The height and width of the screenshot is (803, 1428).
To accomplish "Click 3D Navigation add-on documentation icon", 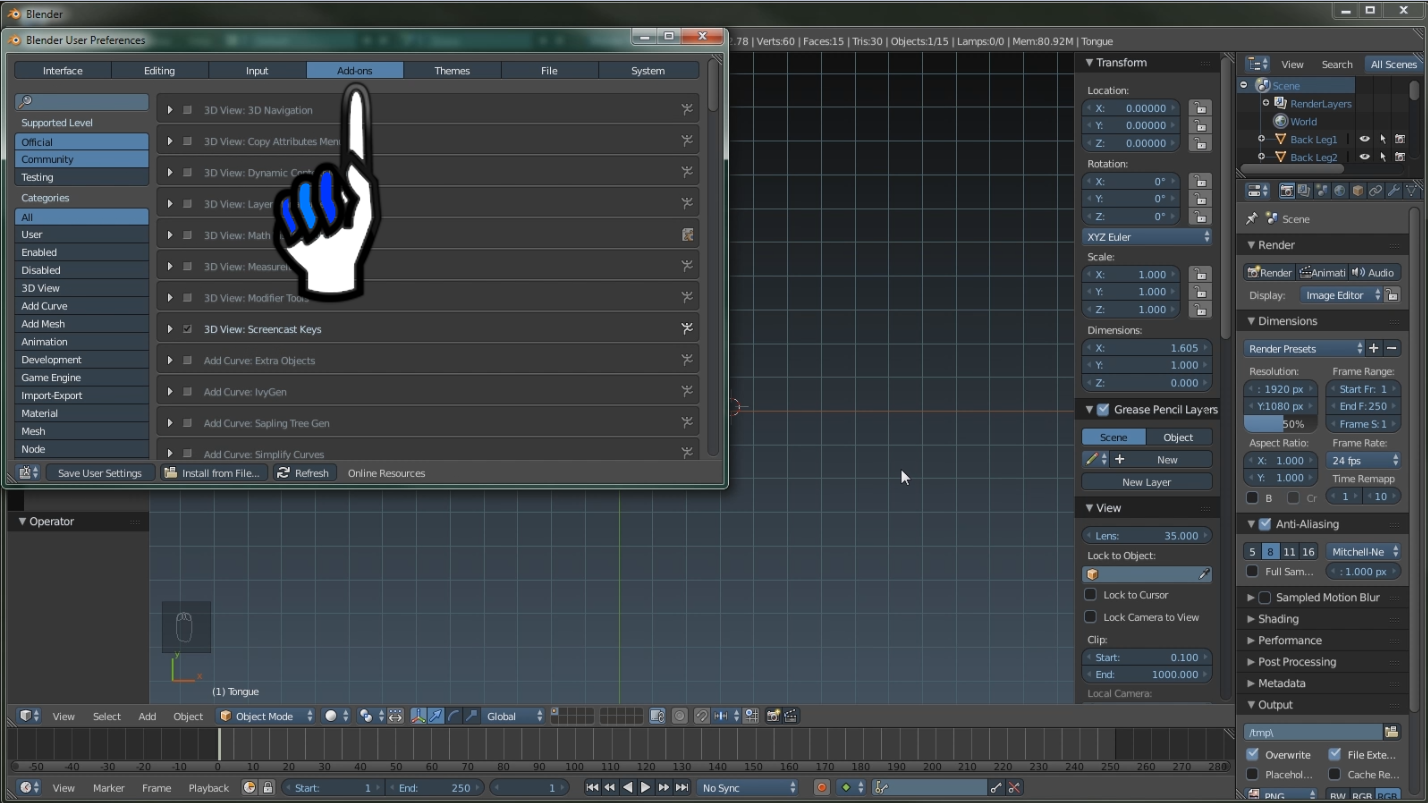I will click(687, 110).
